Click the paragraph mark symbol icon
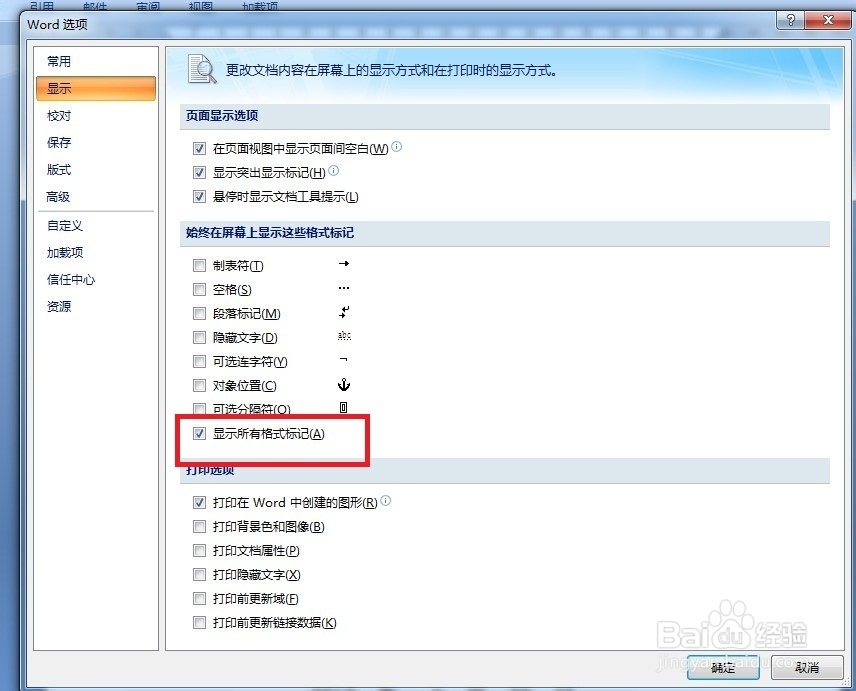The height and width of the screenshot is (691, 856). coord(344,313)
